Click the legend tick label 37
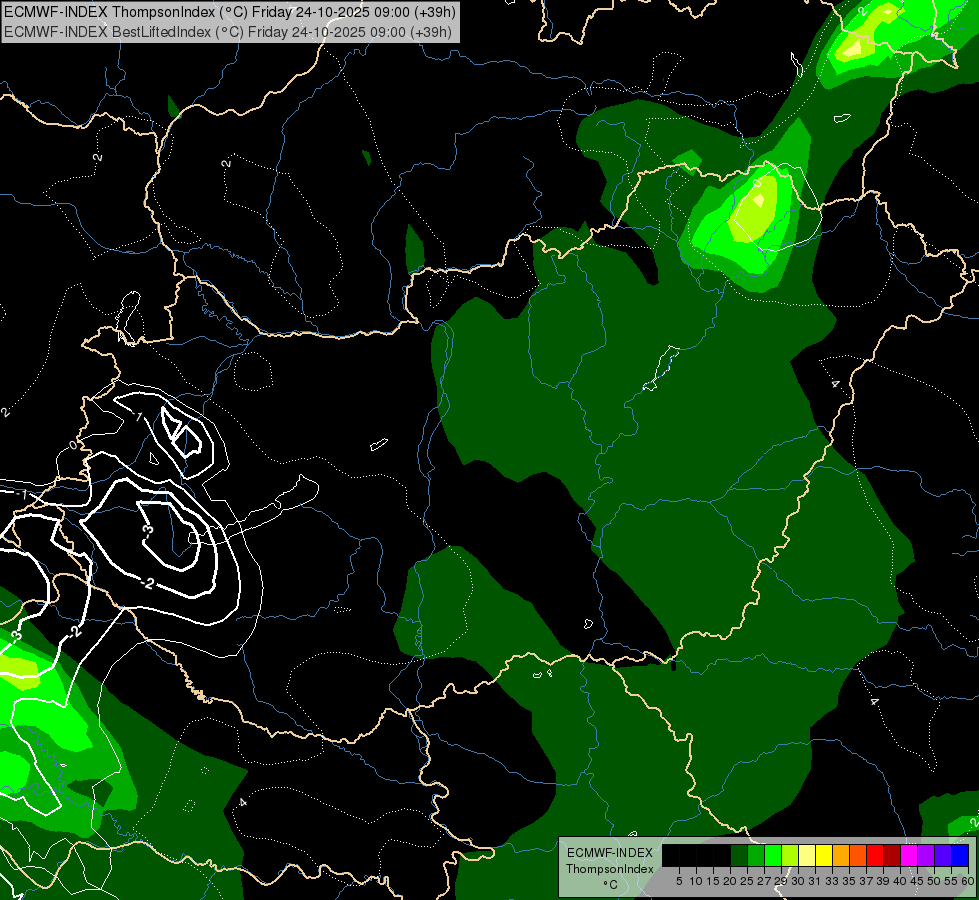The image size is (979, 900). 866,881
